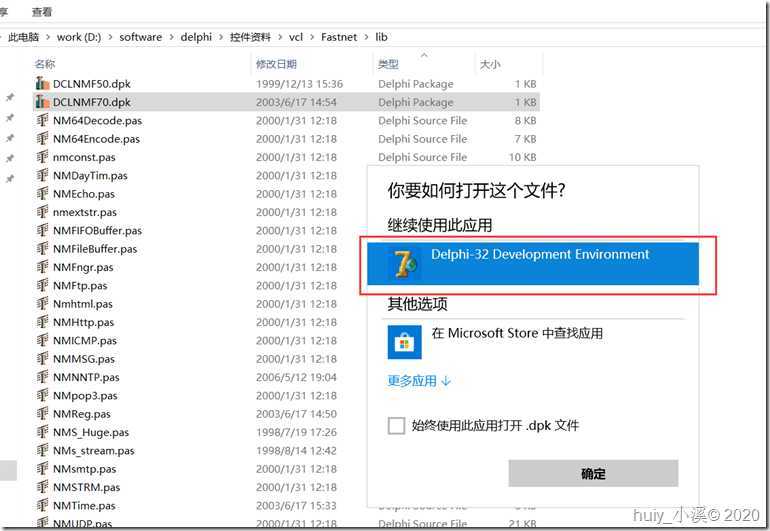Click the nmextstr.pas file icon
This screenshot has width=770, height=531.
tap(43, 212)
